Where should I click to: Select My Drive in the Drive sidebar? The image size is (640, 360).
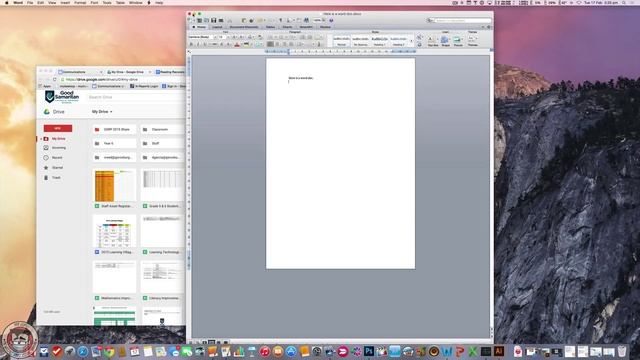(58, 139)
